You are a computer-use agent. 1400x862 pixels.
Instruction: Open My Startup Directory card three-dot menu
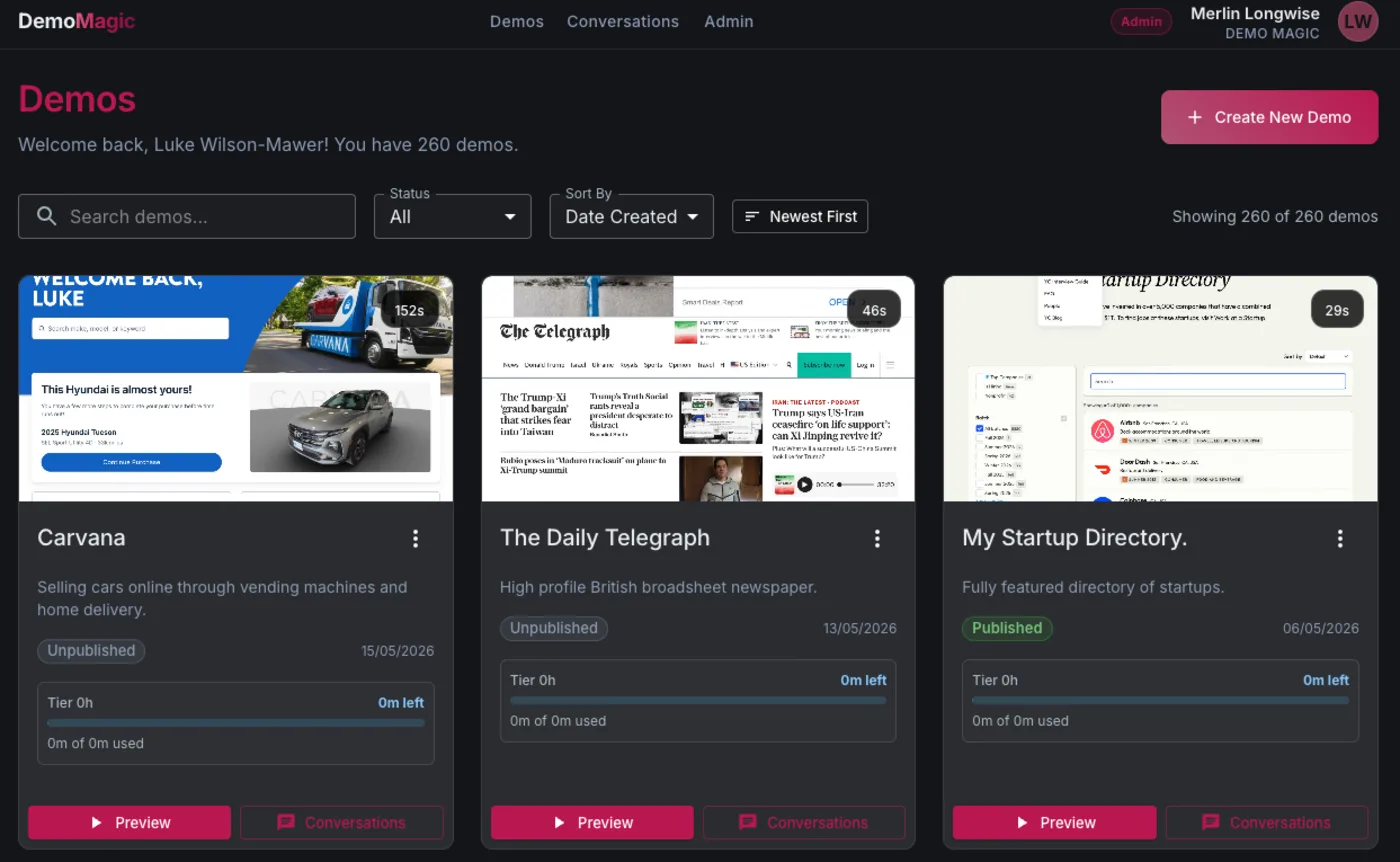(1340, 539)
